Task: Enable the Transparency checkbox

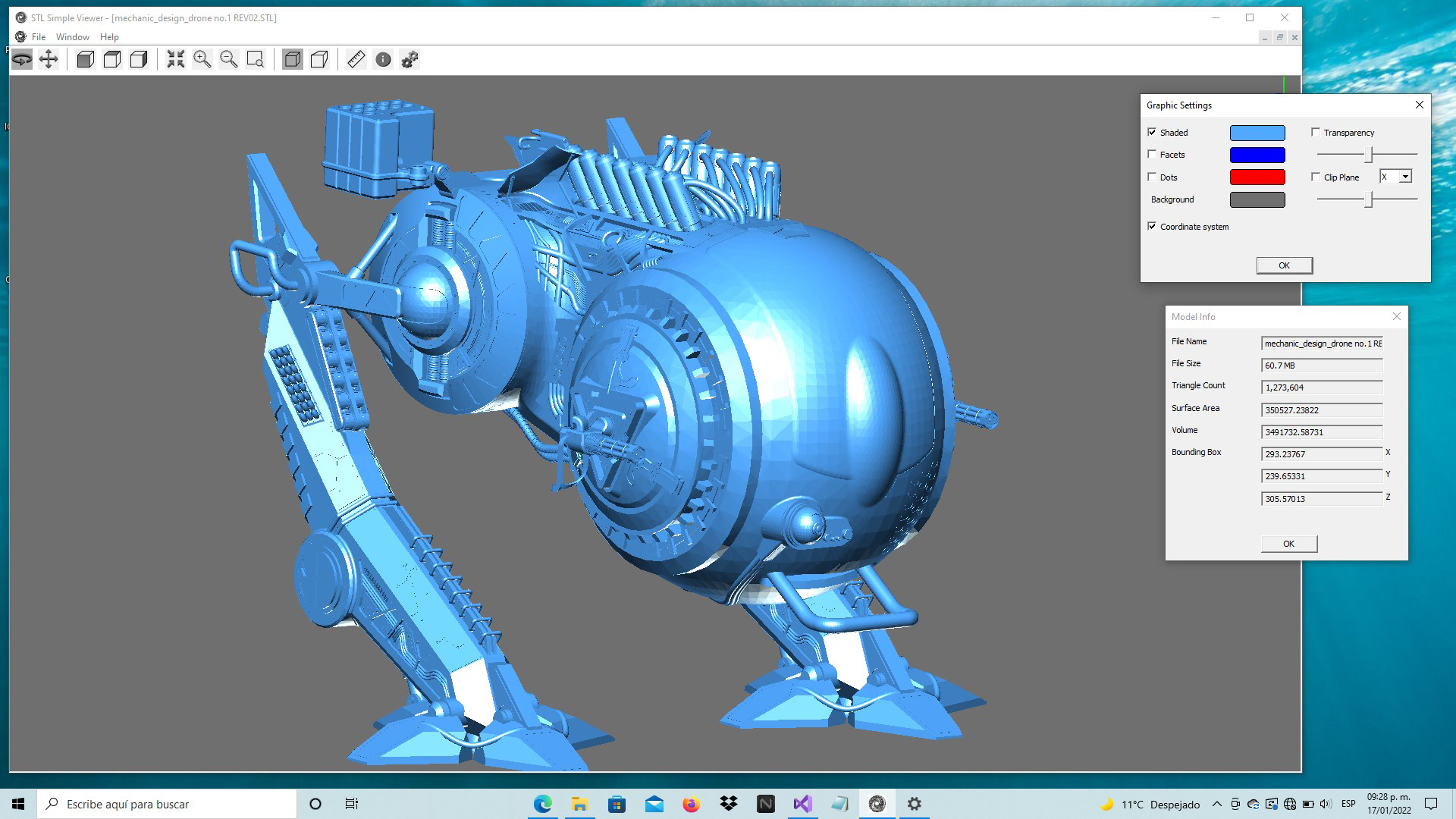Action: pos(1316,132)
